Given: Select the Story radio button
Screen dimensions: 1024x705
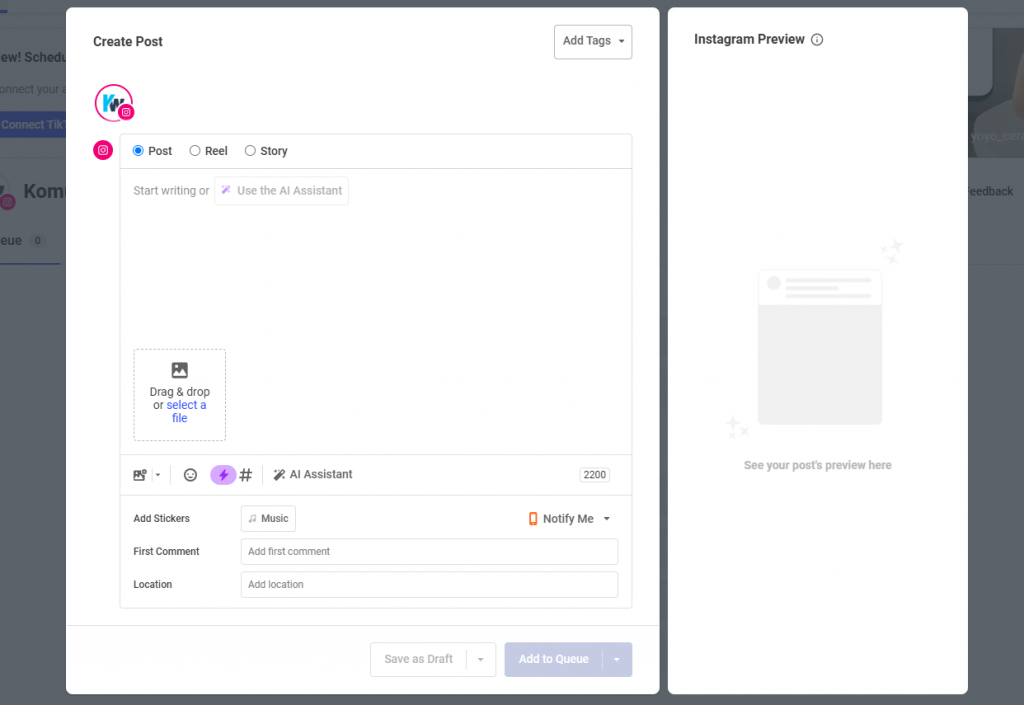Looking at the screenshot, I should (250, 151).
